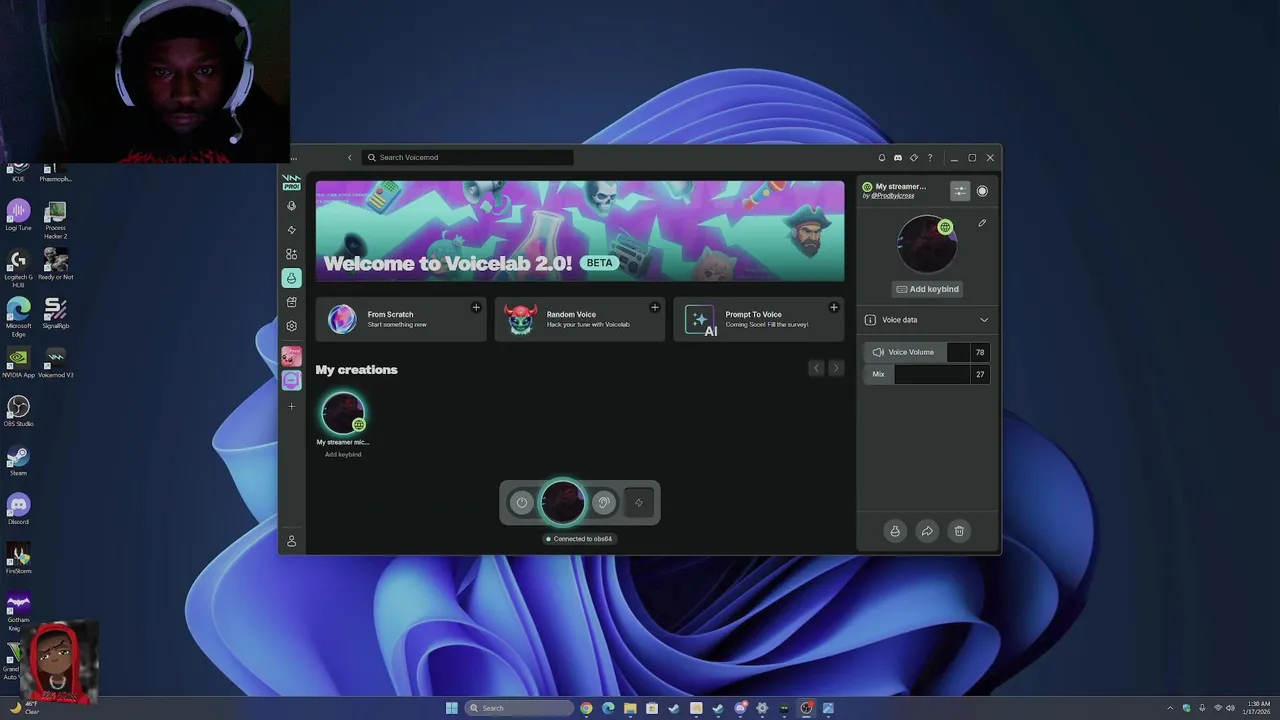Share the voice with arrow button

(x=927, y=531)
